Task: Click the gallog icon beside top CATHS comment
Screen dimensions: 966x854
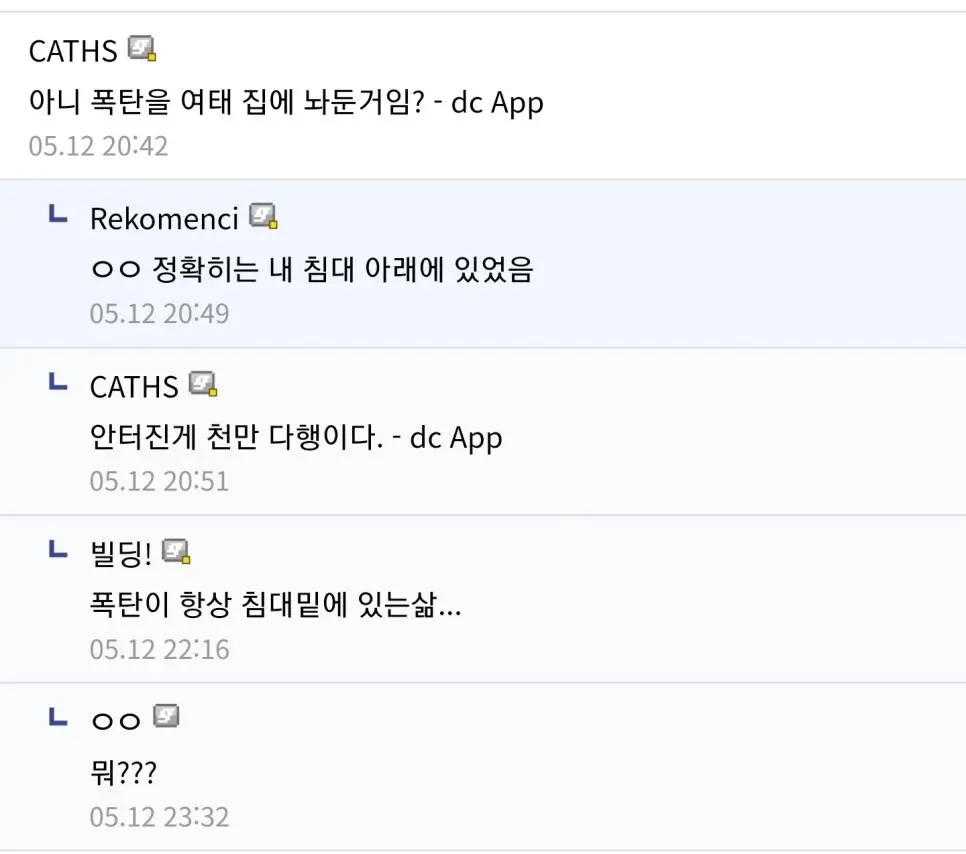Action: tap(142, 49)
